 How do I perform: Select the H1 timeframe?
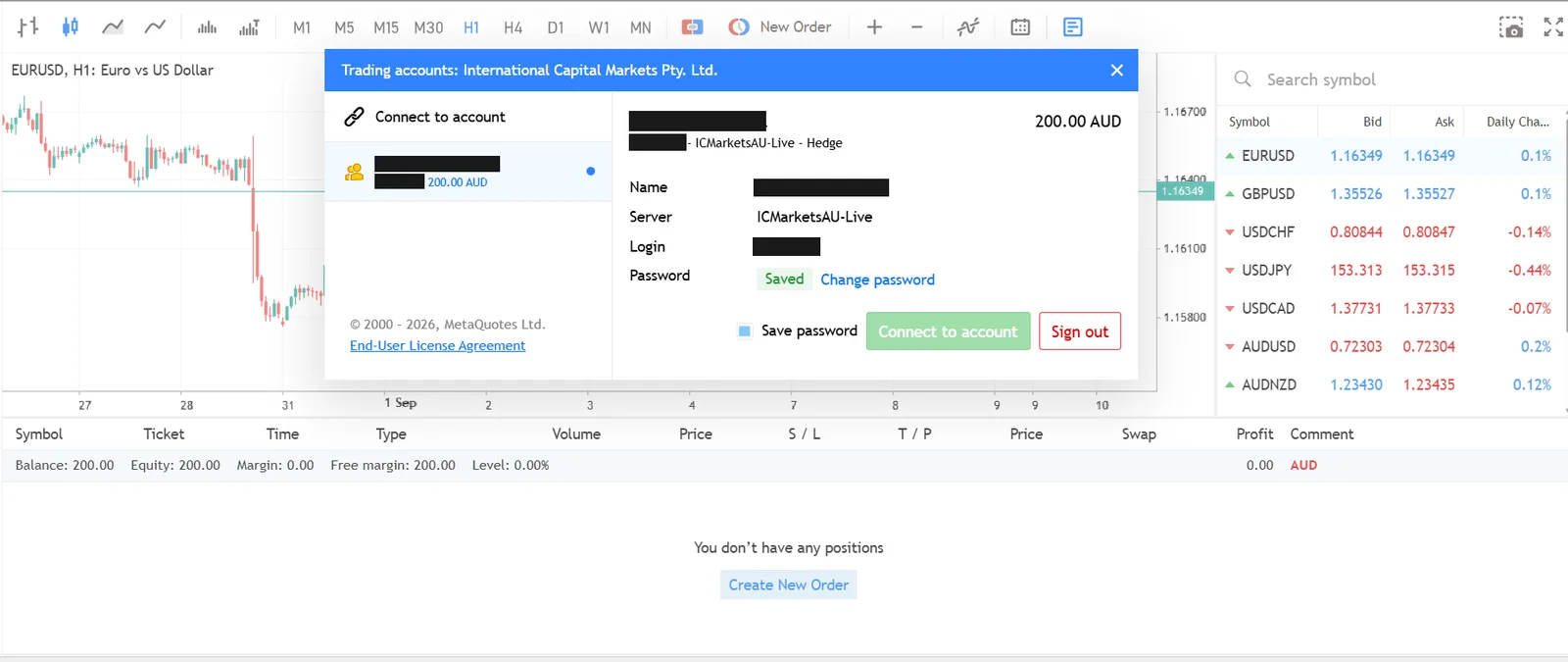point(471,27)
